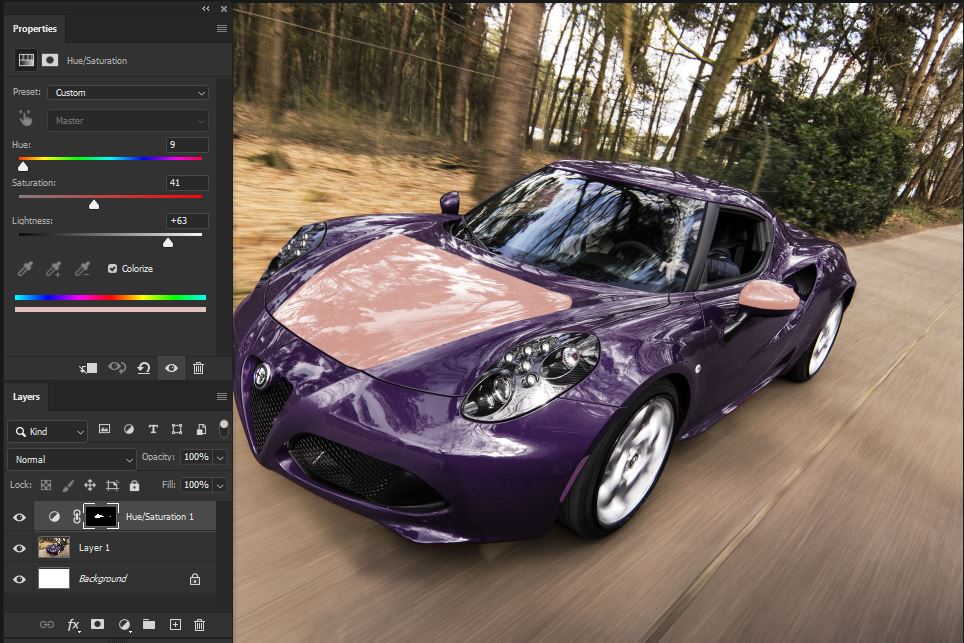The image size is (964, 643).
Task: Filter layers by pixel layers
Action: pyautogui.click(x=105, y=429)
